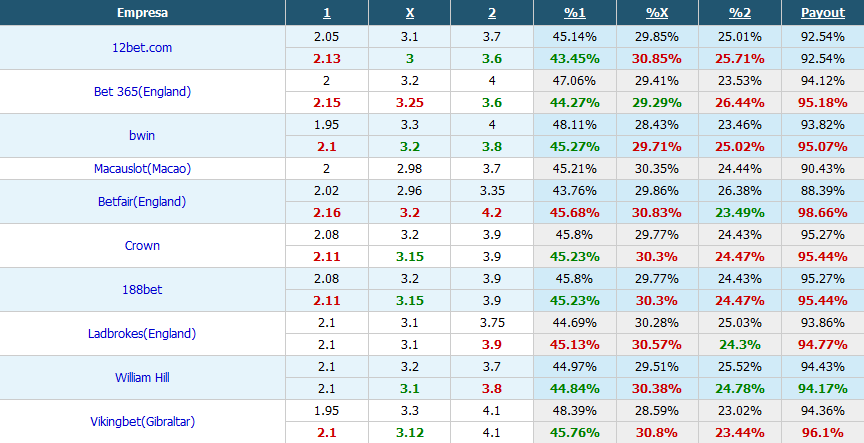Select William Hill red odds 3.8

492,390
